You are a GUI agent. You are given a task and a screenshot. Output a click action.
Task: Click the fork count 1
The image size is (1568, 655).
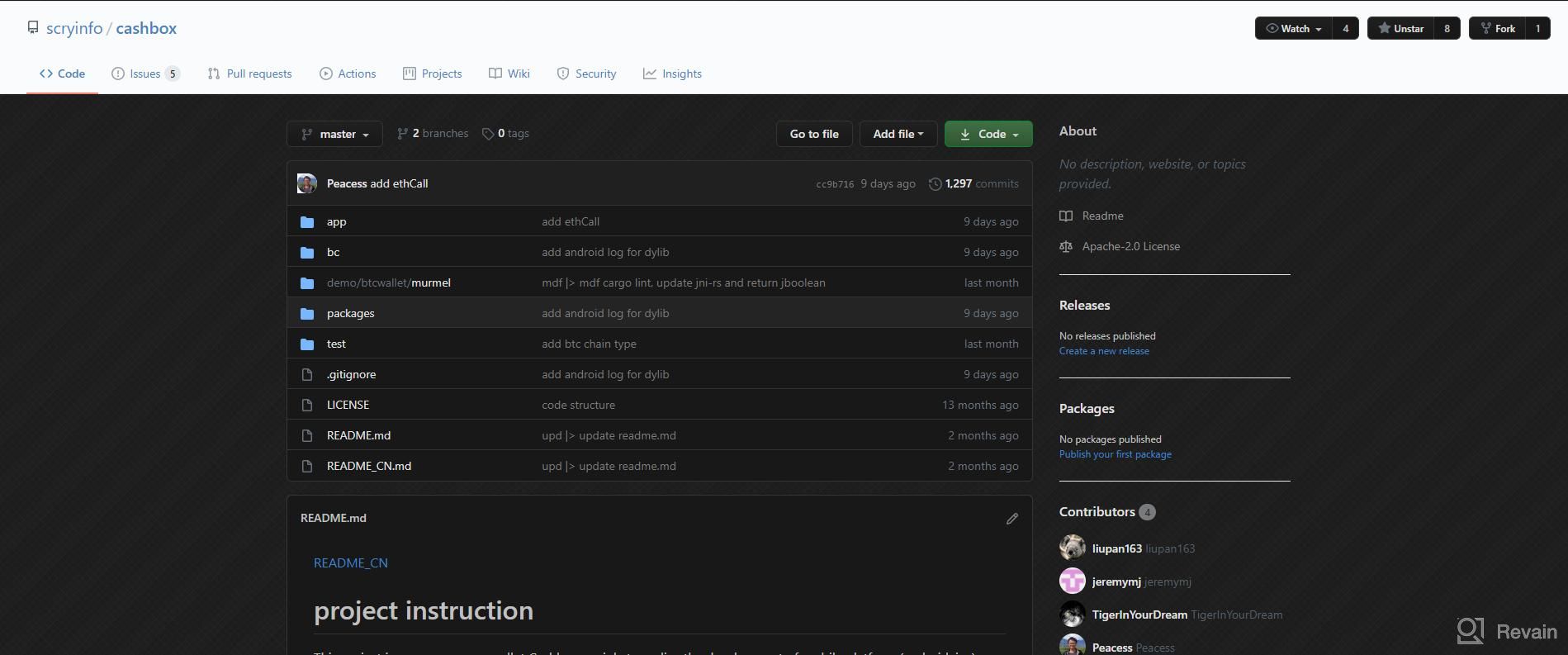point(1537,28)
